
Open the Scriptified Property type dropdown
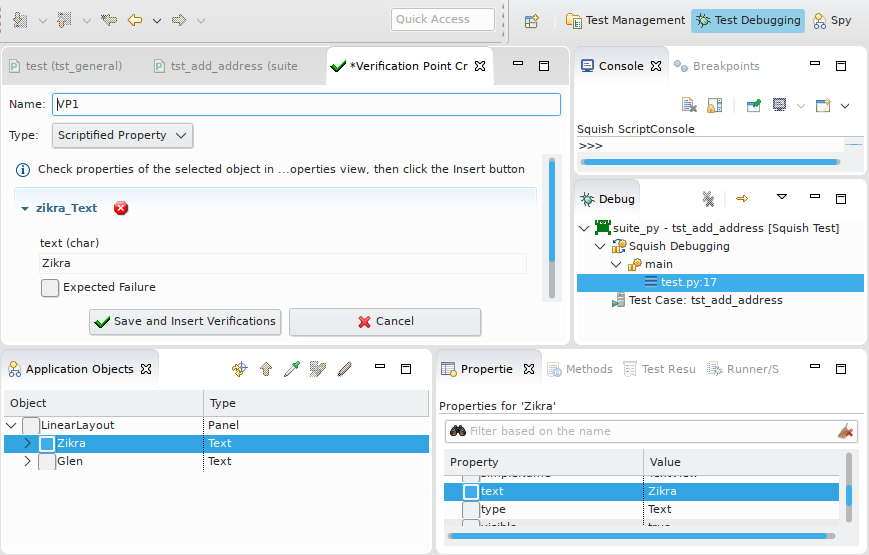[x=122, y=135]
